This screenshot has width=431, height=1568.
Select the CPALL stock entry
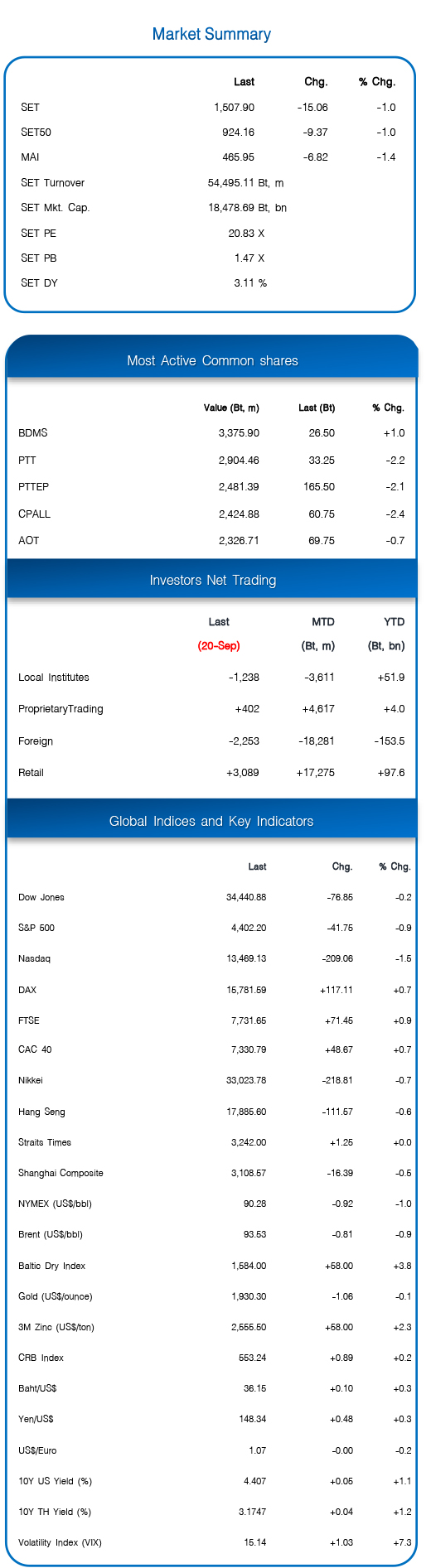coord(211,514)
